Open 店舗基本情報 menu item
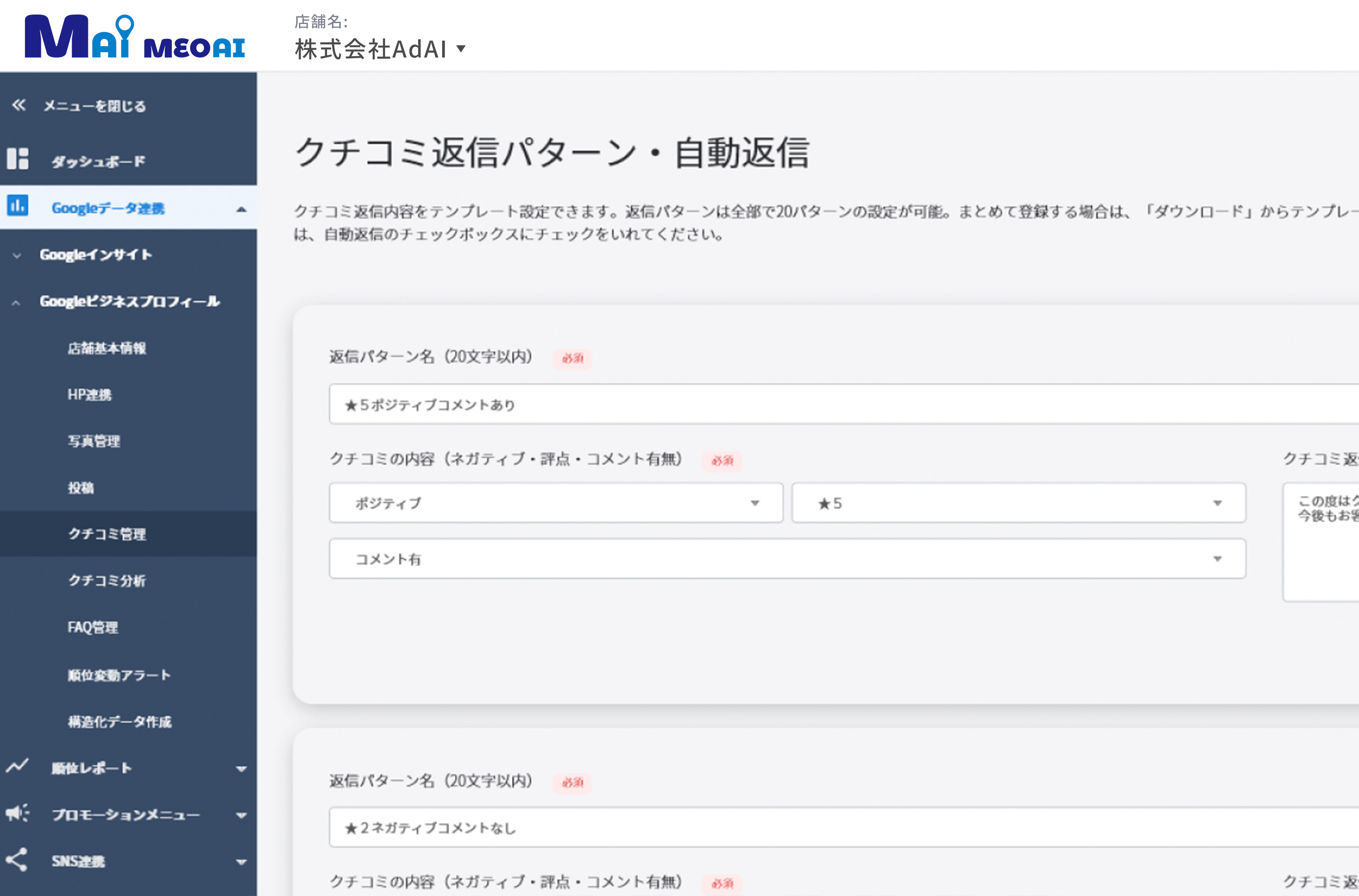Screen dimensions: 1359x896 107,348
